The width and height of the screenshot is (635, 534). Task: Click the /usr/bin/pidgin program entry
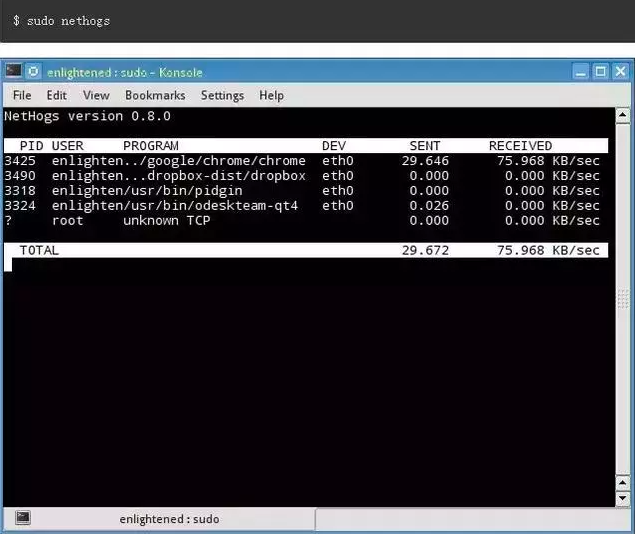point(183,191)
